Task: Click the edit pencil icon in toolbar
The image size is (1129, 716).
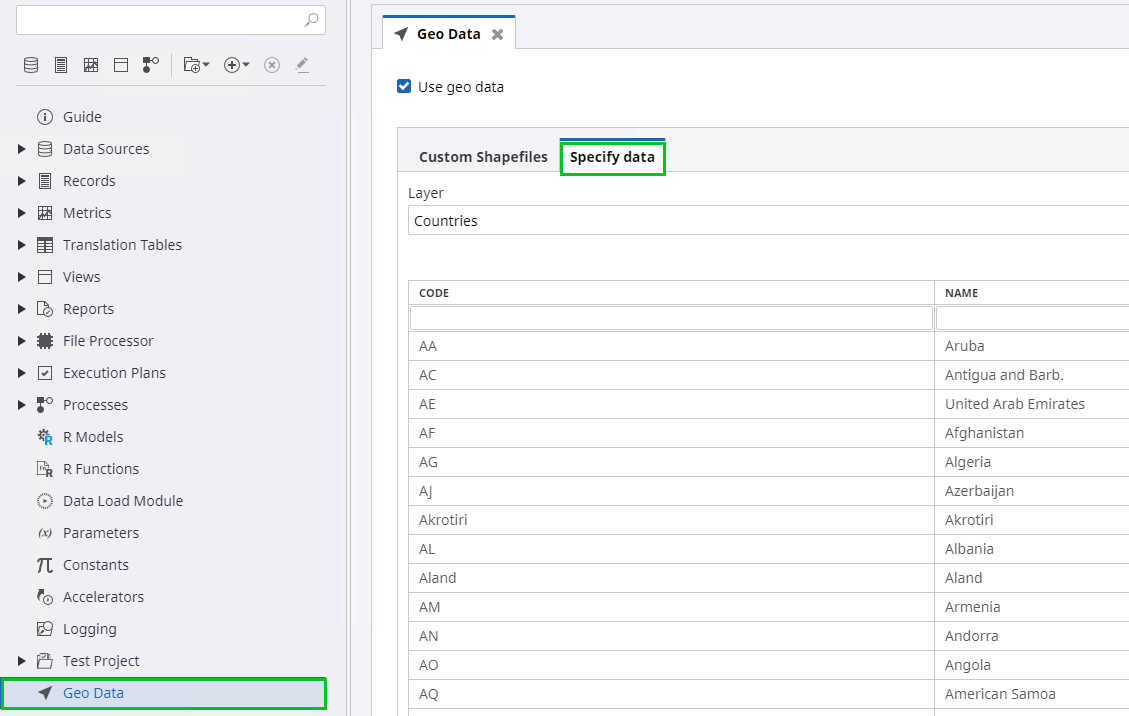Action: click(302, 65)
